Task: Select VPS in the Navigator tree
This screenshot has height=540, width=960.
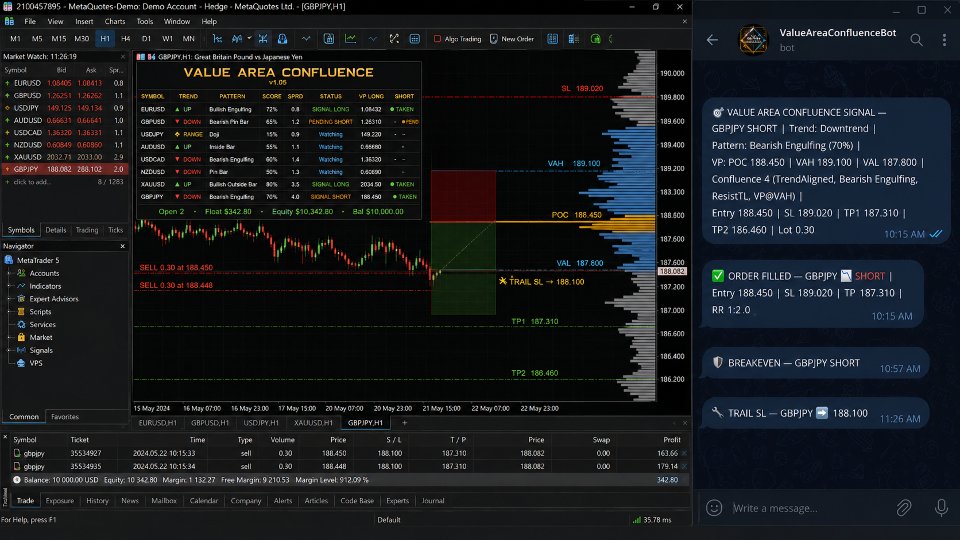Action: (36, 363)
